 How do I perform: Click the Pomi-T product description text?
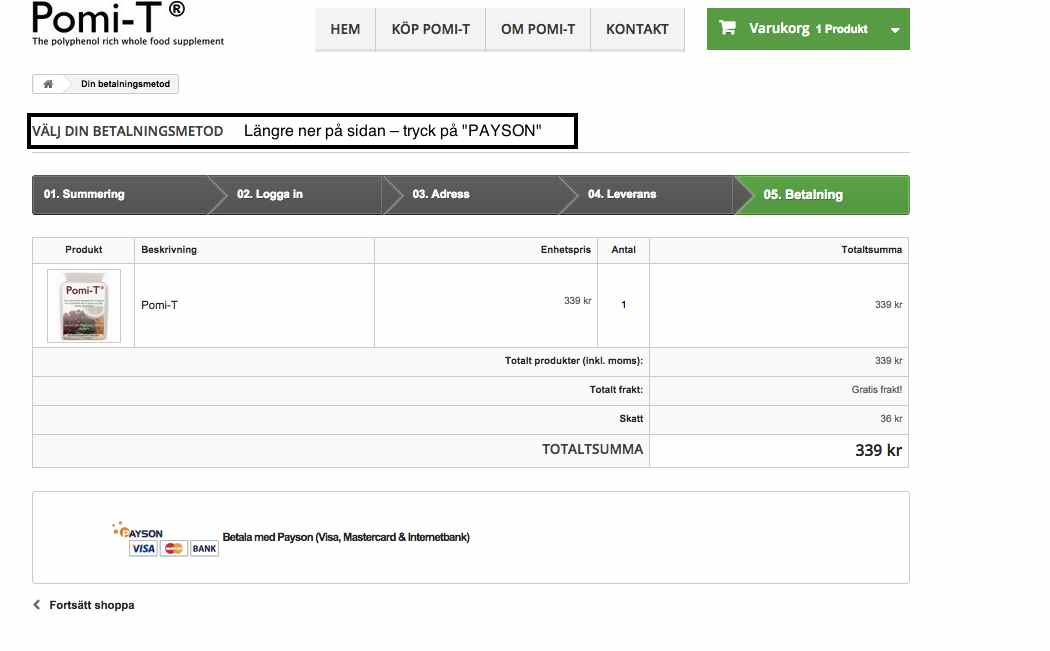coord(159,305)
